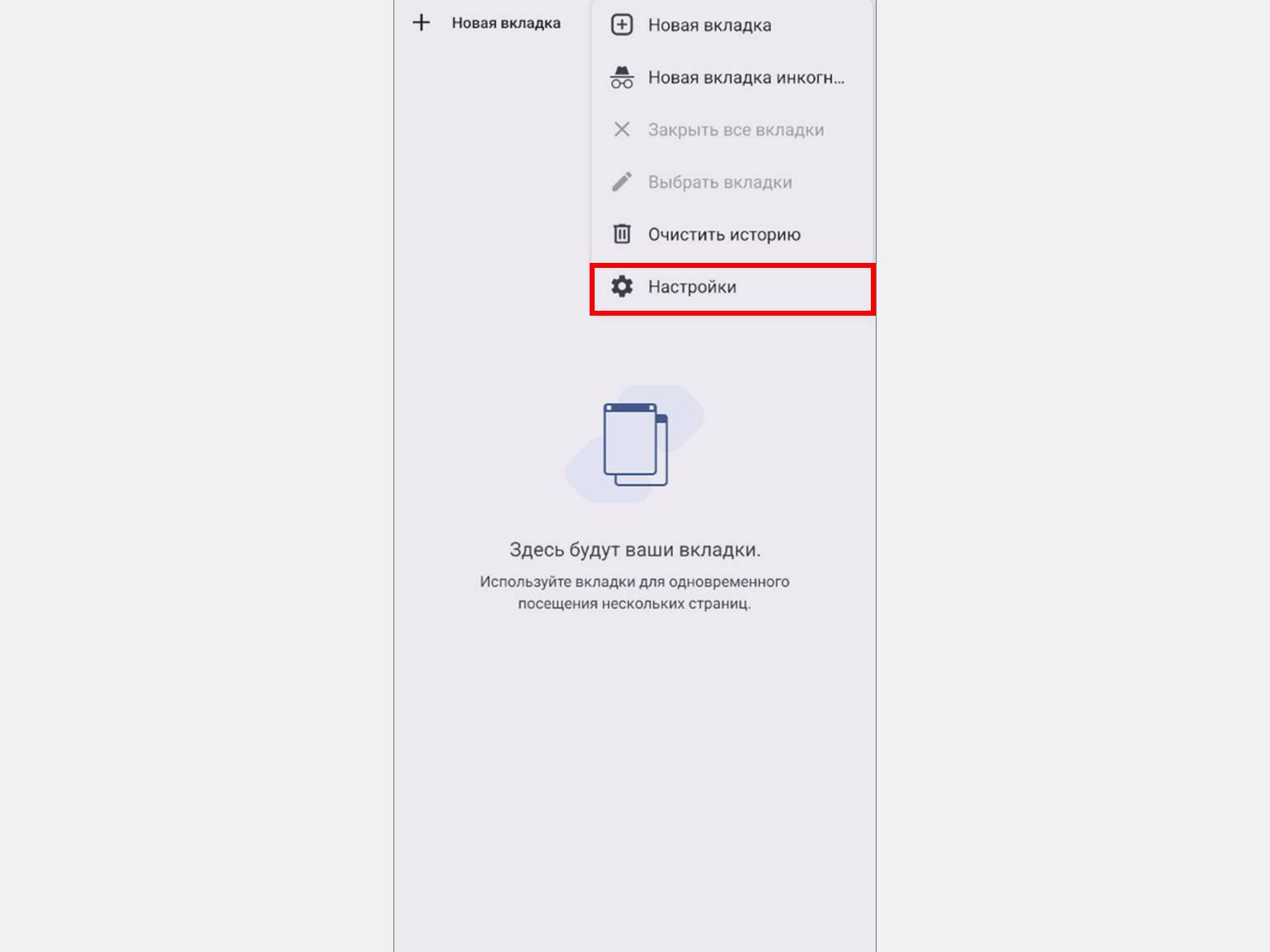
Task: Click the front window in tabs illustration
Action: point(630,440)
